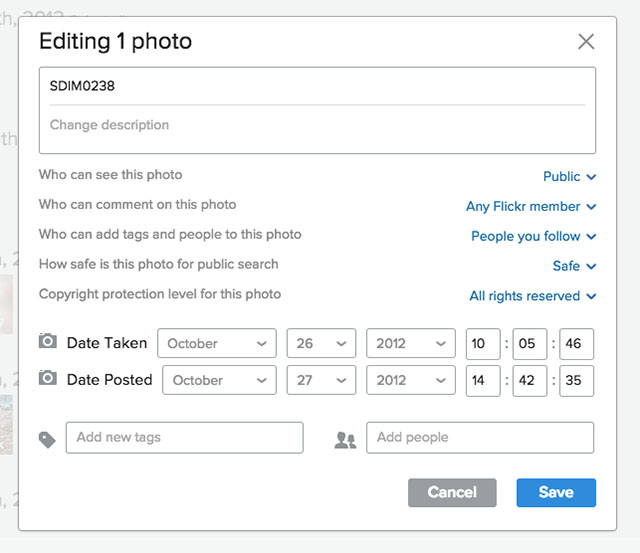Open the All rights reserved license dropdown
640x553 pixels.
pos(532,296)
